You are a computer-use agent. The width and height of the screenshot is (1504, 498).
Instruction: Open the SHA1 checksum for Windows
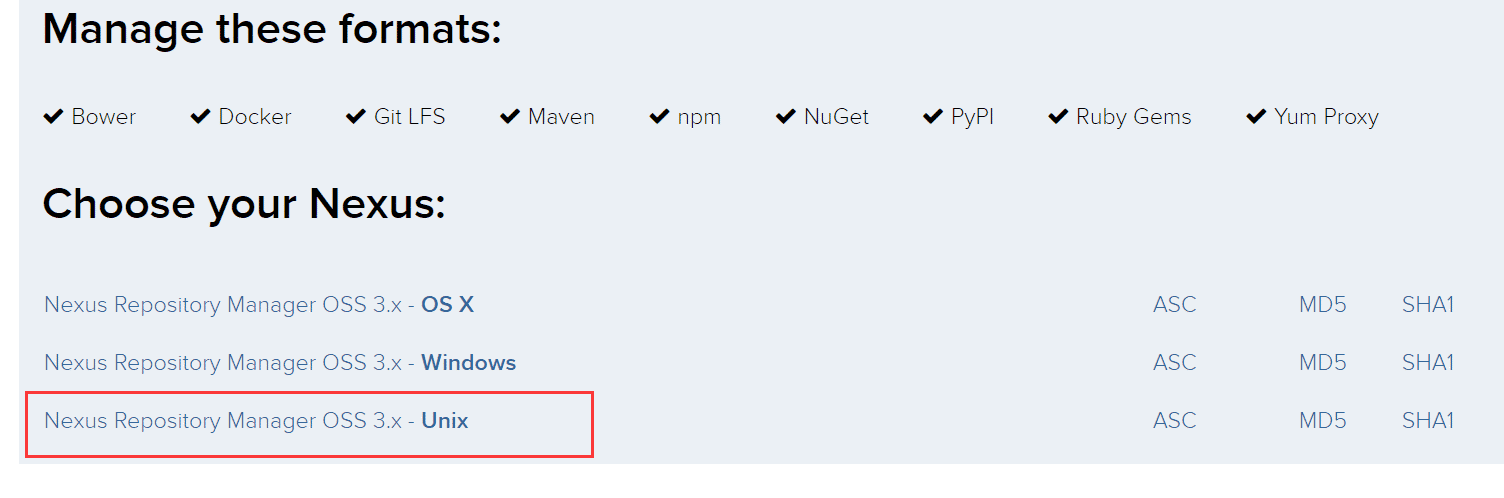1427,362
